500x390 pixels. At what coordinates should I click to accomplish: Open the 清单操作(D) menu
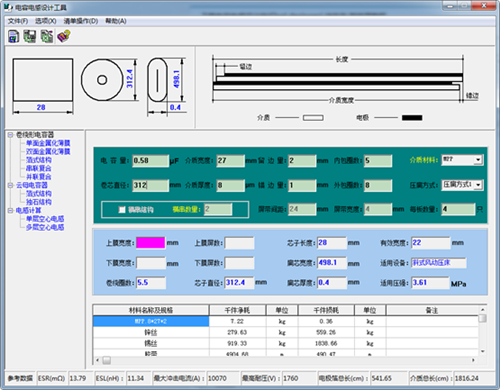(81, 21)
